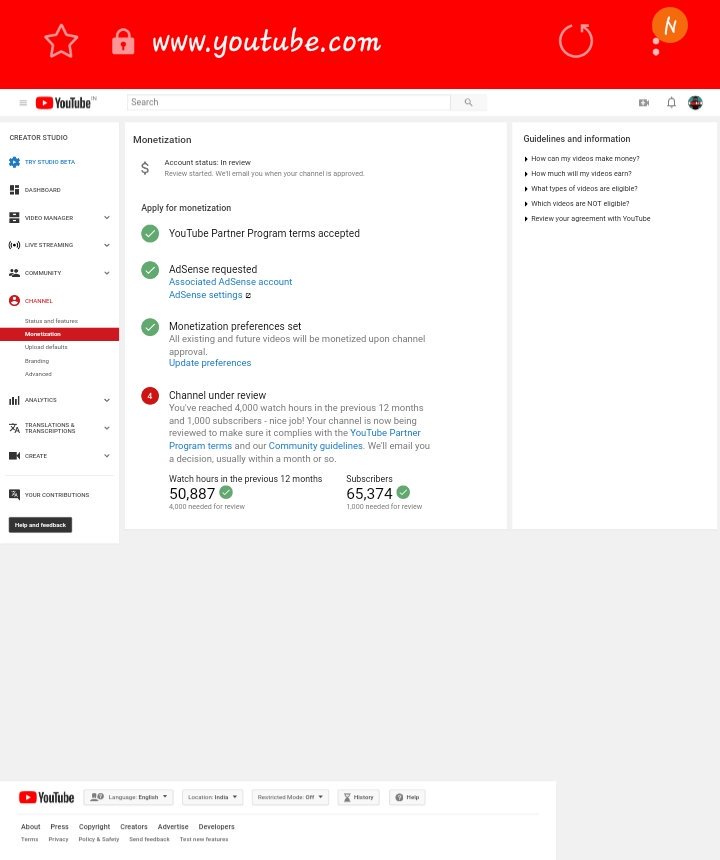Click the Analytics bar chart icon
This screenshot has width=720, height=860.
pyautogui.click(x=14, y=400)
